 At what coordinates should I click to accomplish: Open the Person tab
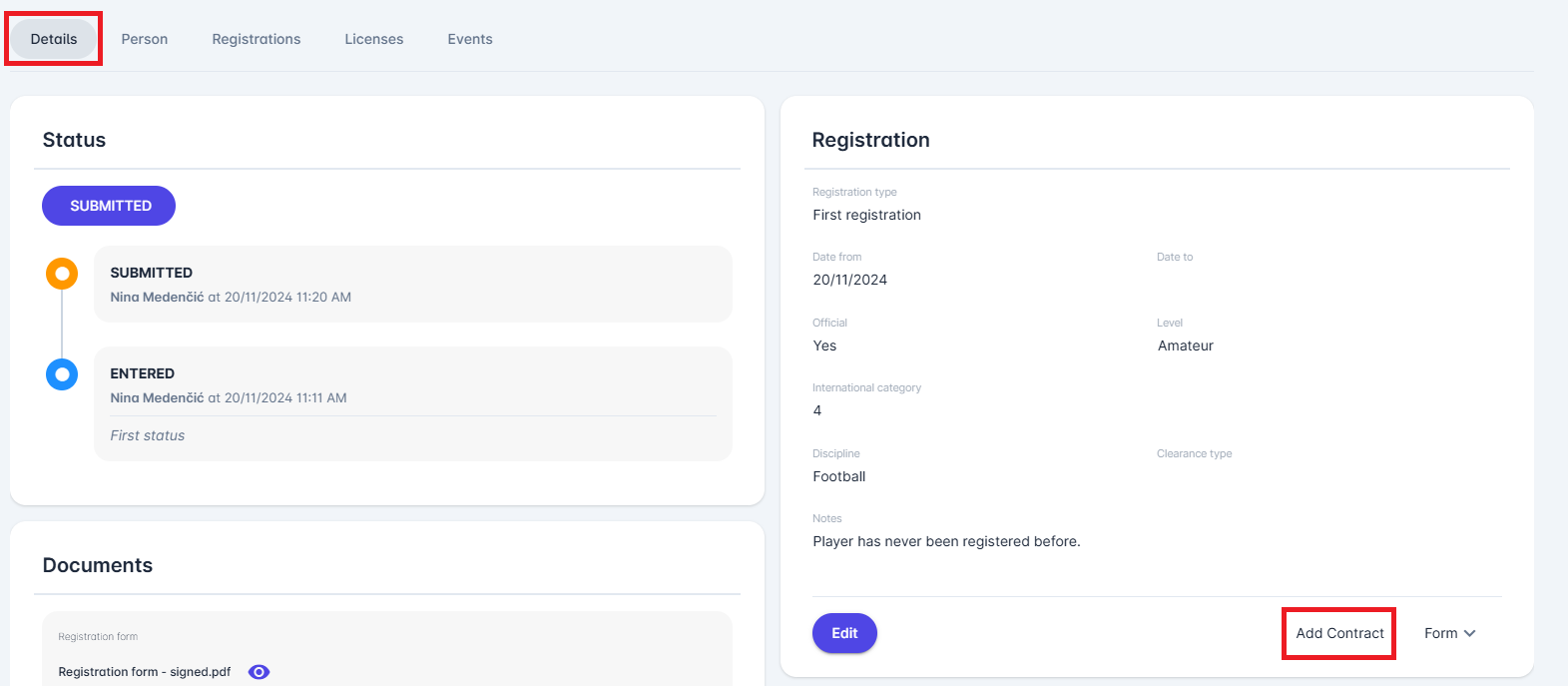point(145,39)
